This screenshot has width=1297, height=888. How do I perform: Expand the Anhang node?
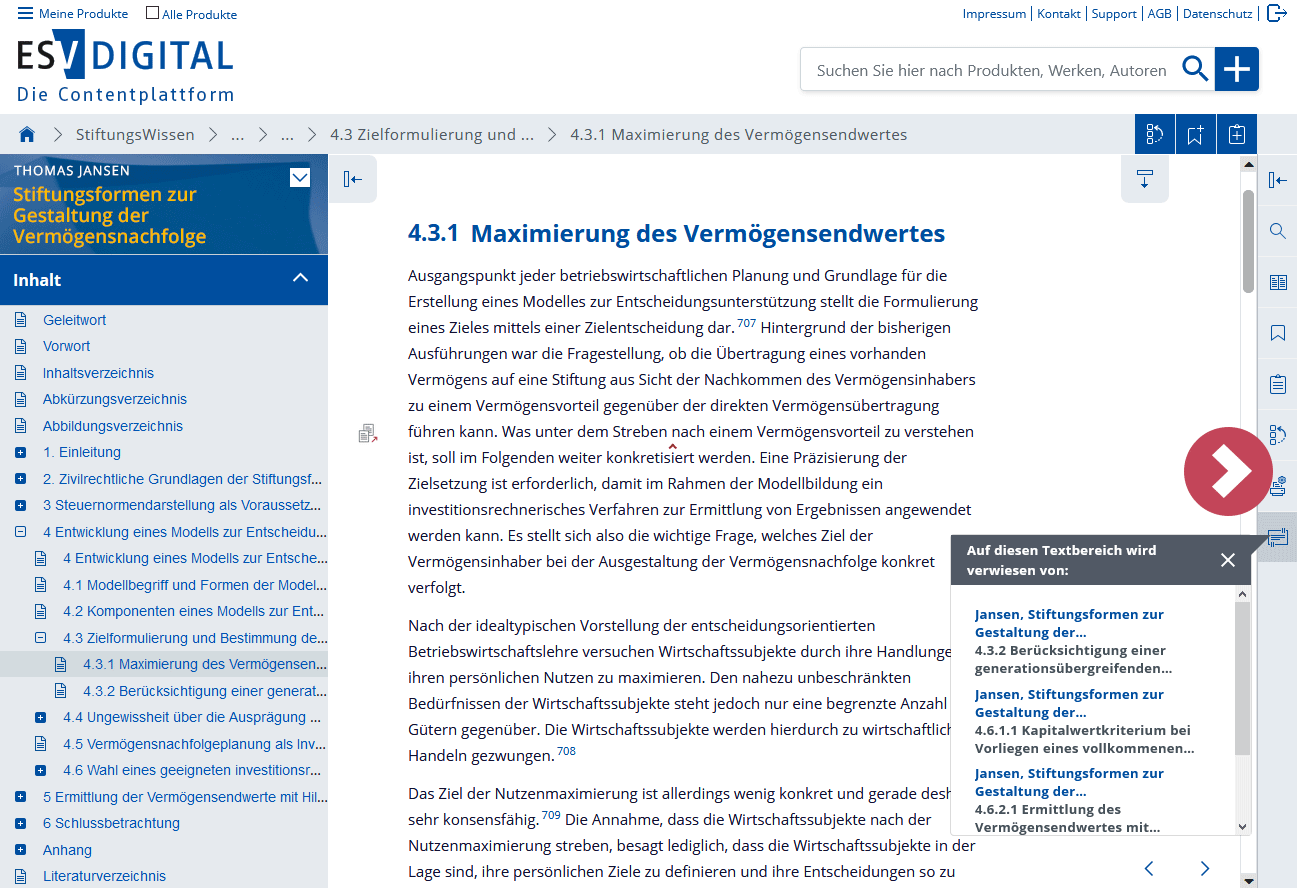click(x=20, y=850)
